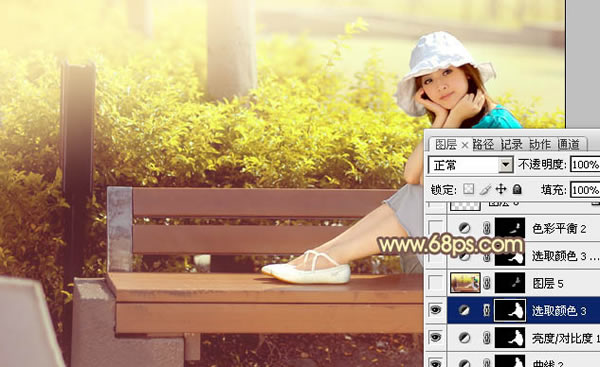Click adjustment icon of 色彩平衡 2 layer
Viewport: 600px width, 367px height.
(464, 228)
